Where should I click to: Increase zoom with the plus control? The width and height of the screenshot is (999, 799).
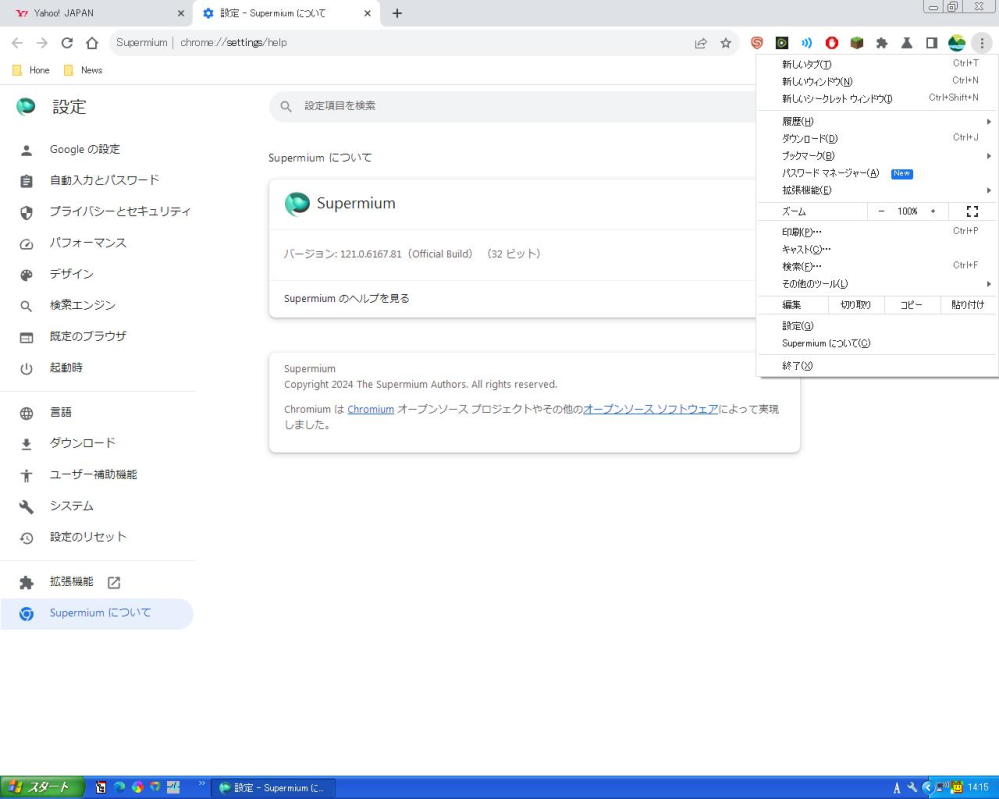click(933, 211)
